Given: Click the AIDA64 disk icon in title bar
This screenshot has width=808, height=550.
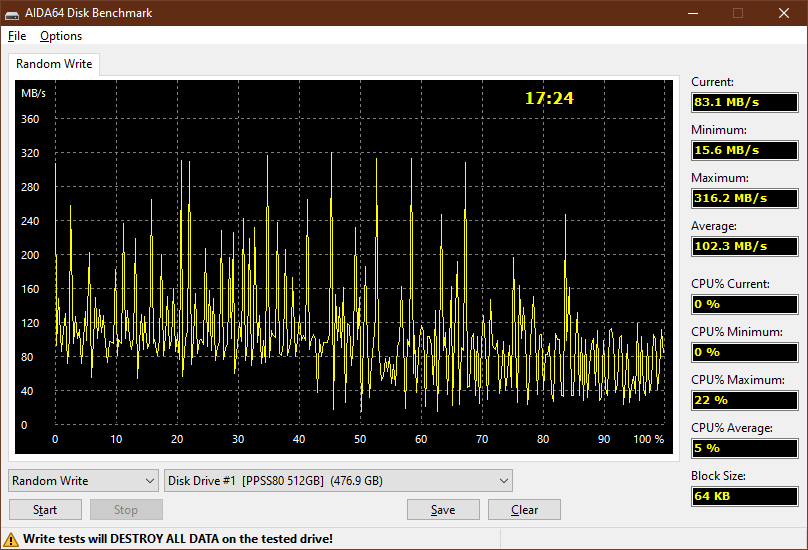Looking at the screenshot, I should tap(12, 14).
